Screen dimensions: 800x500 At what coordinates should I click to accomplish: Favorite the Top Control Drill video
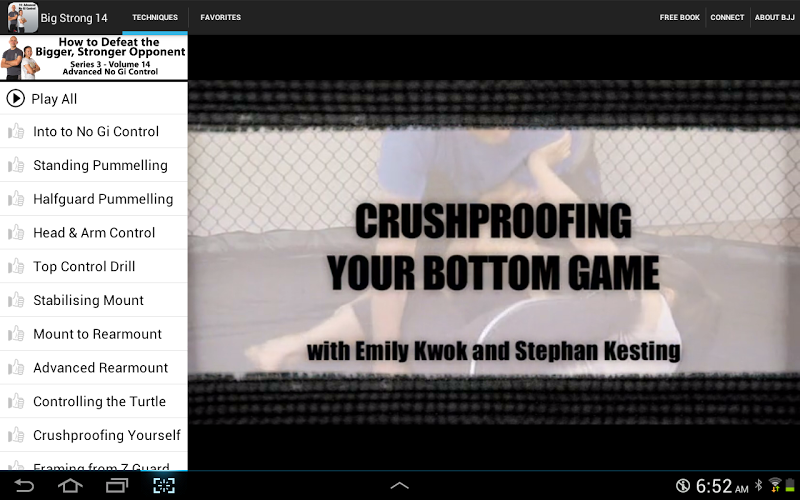(x=16, y=266)
